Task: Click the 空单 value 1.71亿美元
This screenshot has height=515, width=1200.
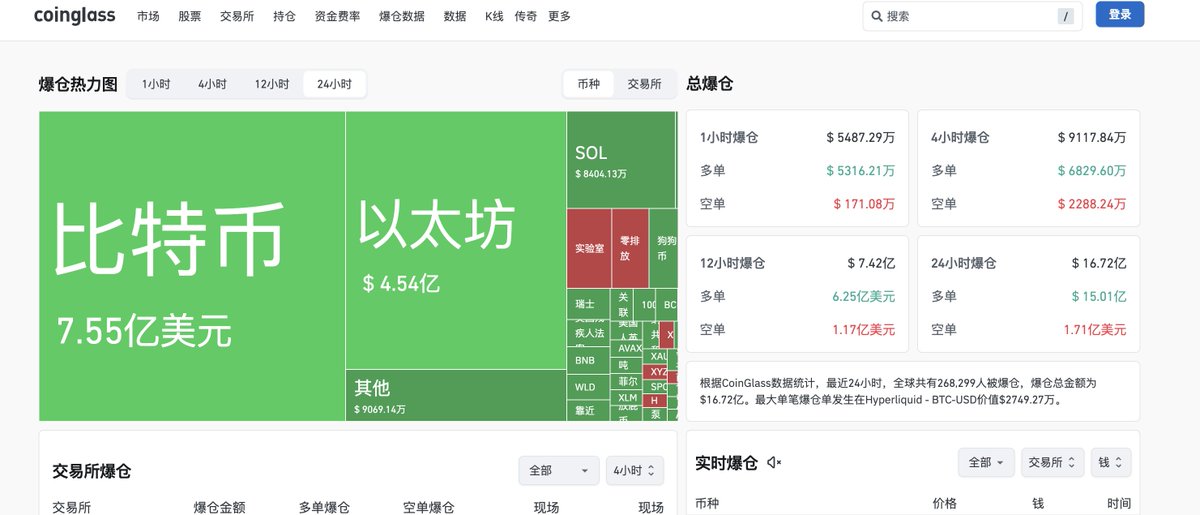Action: [1095, 330]
